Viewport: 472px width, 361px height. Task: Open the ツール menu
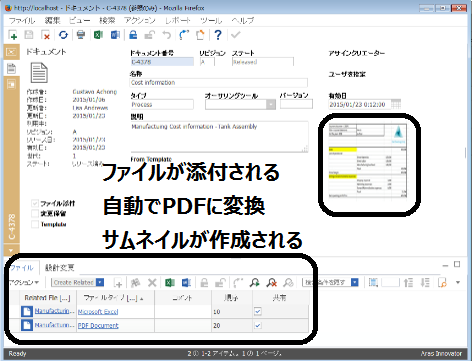[211, 21]
